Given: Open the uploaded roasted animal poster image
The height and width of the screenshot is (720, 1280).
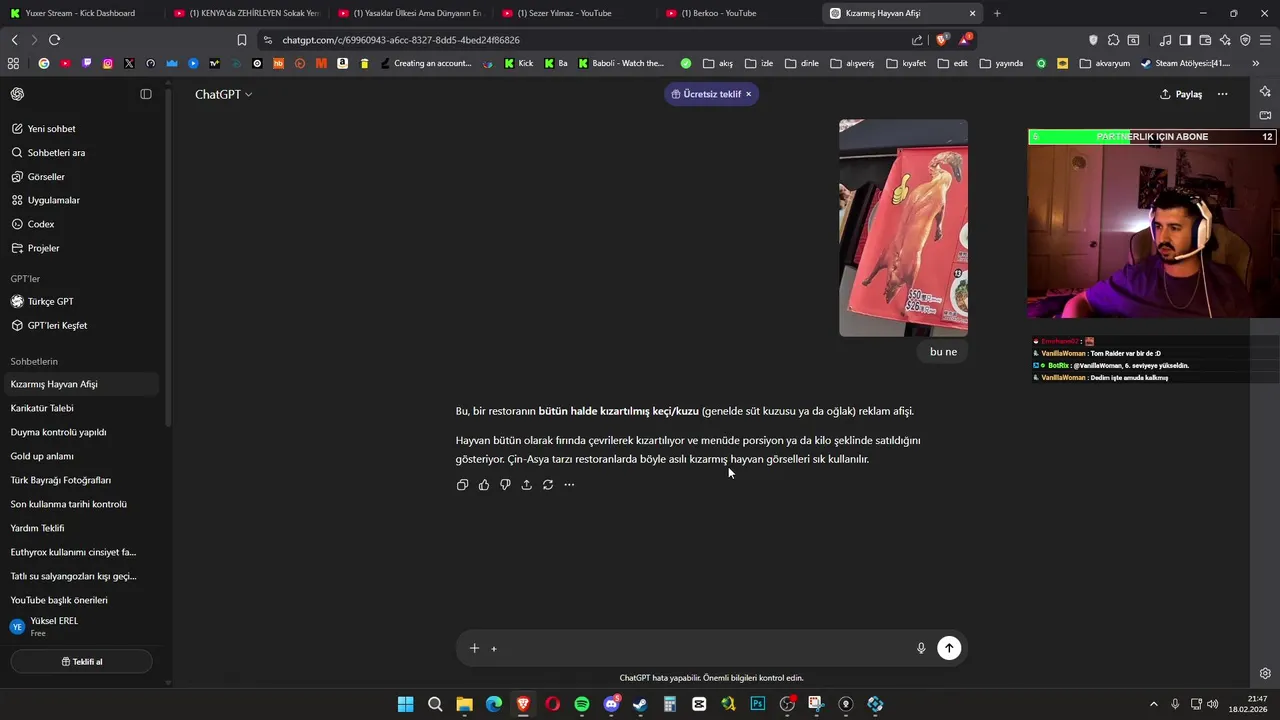Looking at the screenshot, I should (903, 228).
